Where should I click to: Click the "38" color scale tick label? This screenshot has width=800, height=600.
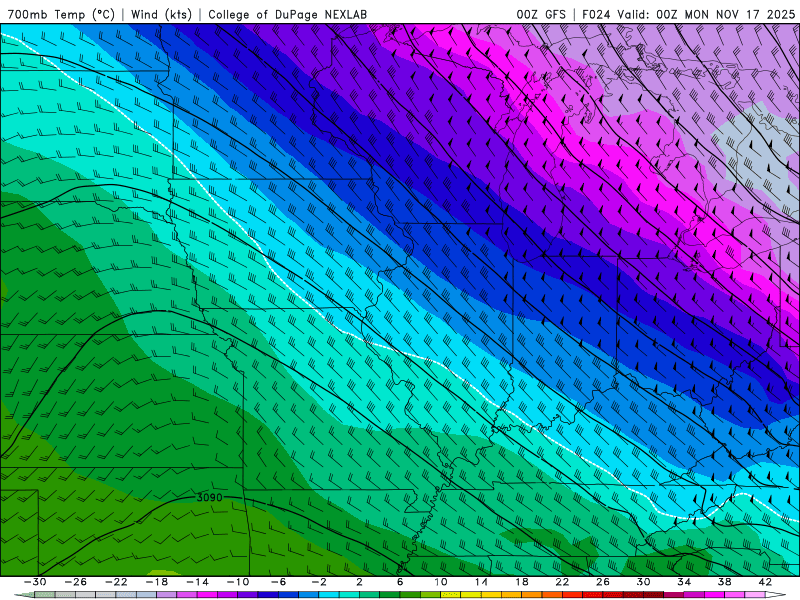[724, 582]
